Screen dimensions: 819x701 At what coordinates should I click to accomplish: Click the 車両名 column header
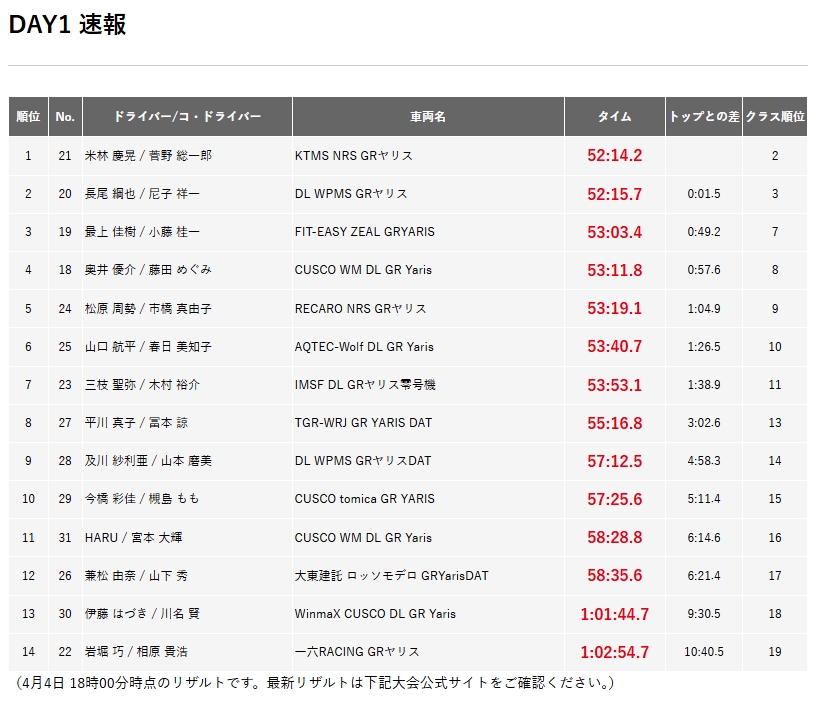(x=428, y=117)
